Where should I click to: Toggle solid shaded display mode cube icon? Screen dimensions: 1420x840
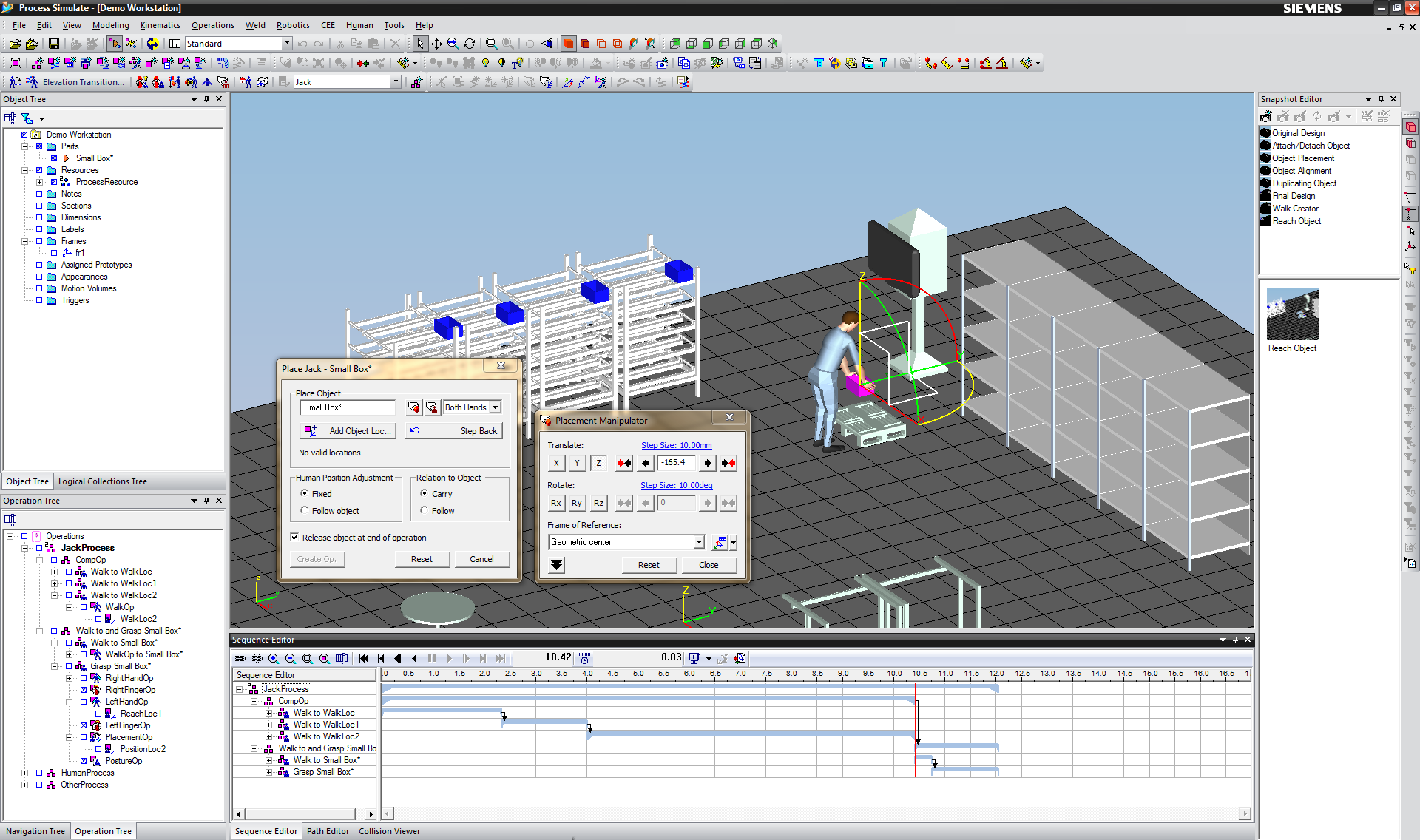coord(568,44)
